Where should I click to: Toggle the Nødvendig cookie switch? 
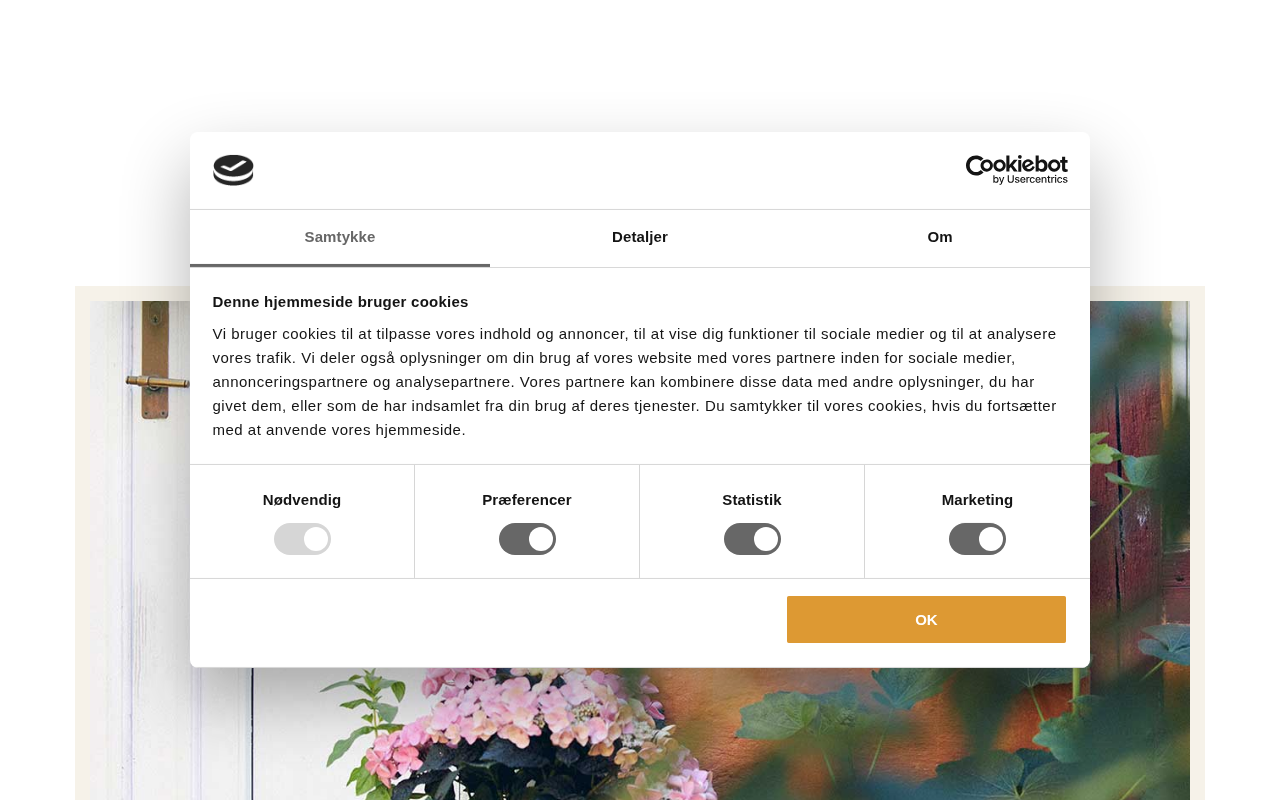click(302, 539)
